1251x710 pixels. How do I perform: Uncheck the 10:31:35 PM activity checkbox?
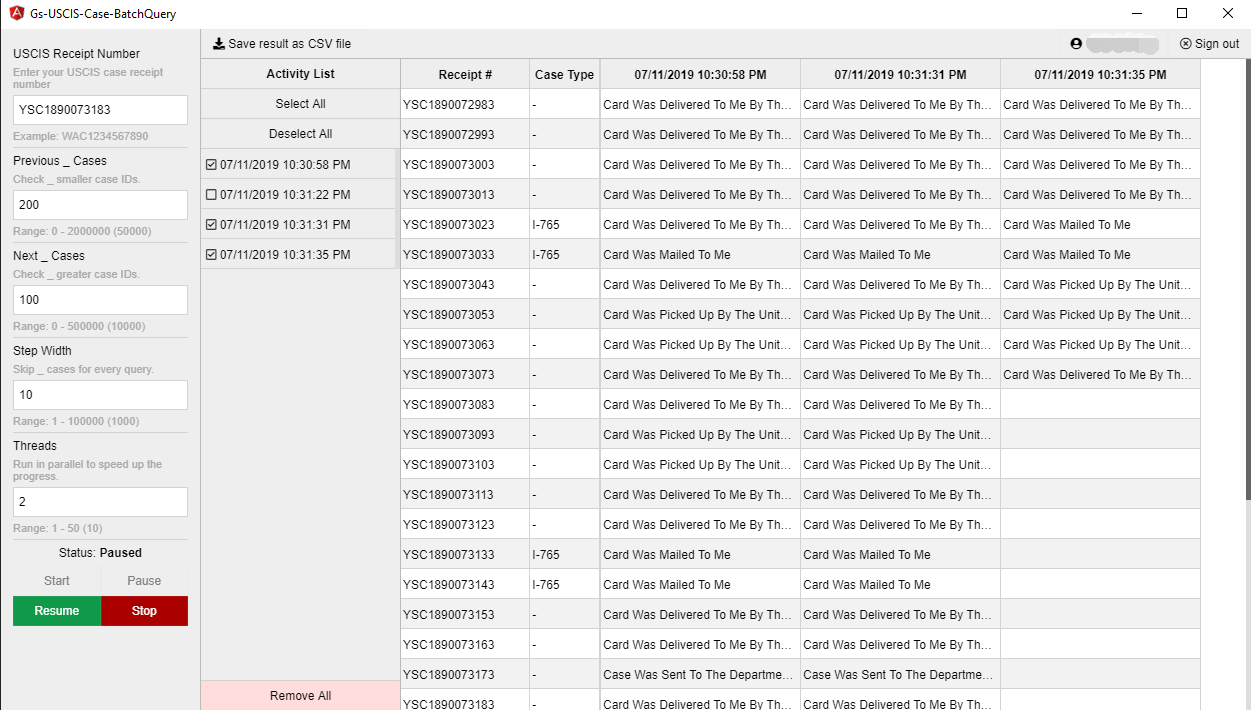(211, 255)
